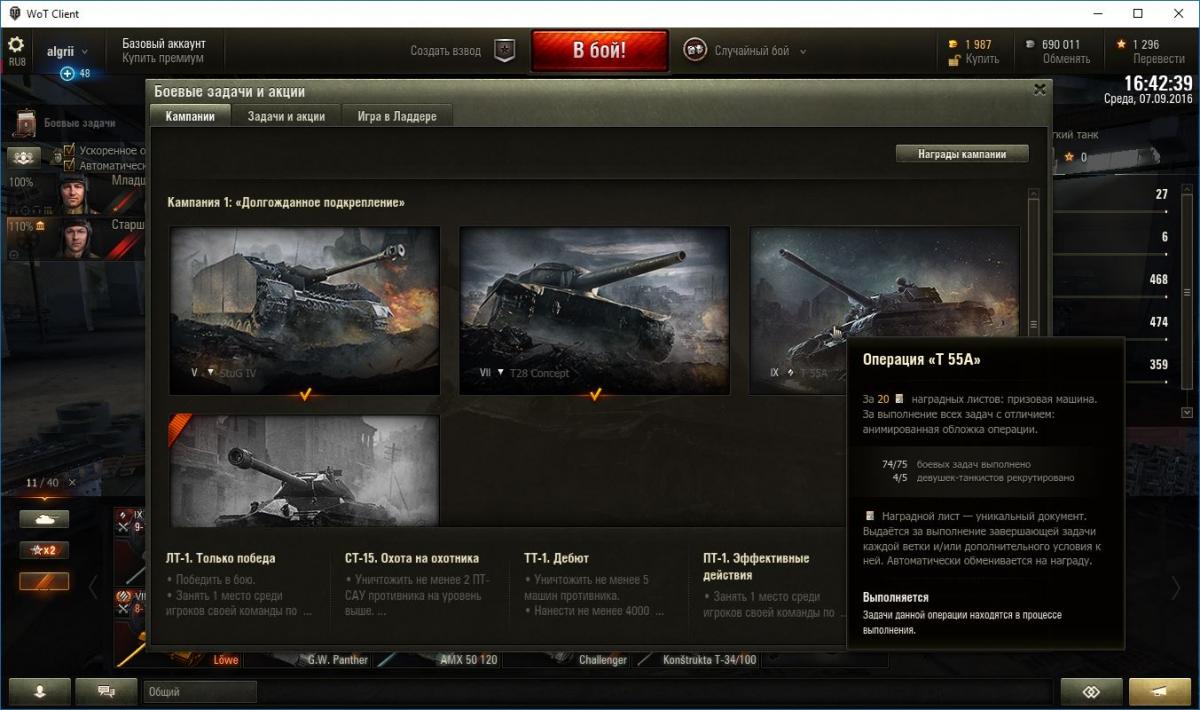Open the StuG IV operation thumbnail
The image size is (1200, 710).
point(305,311)
